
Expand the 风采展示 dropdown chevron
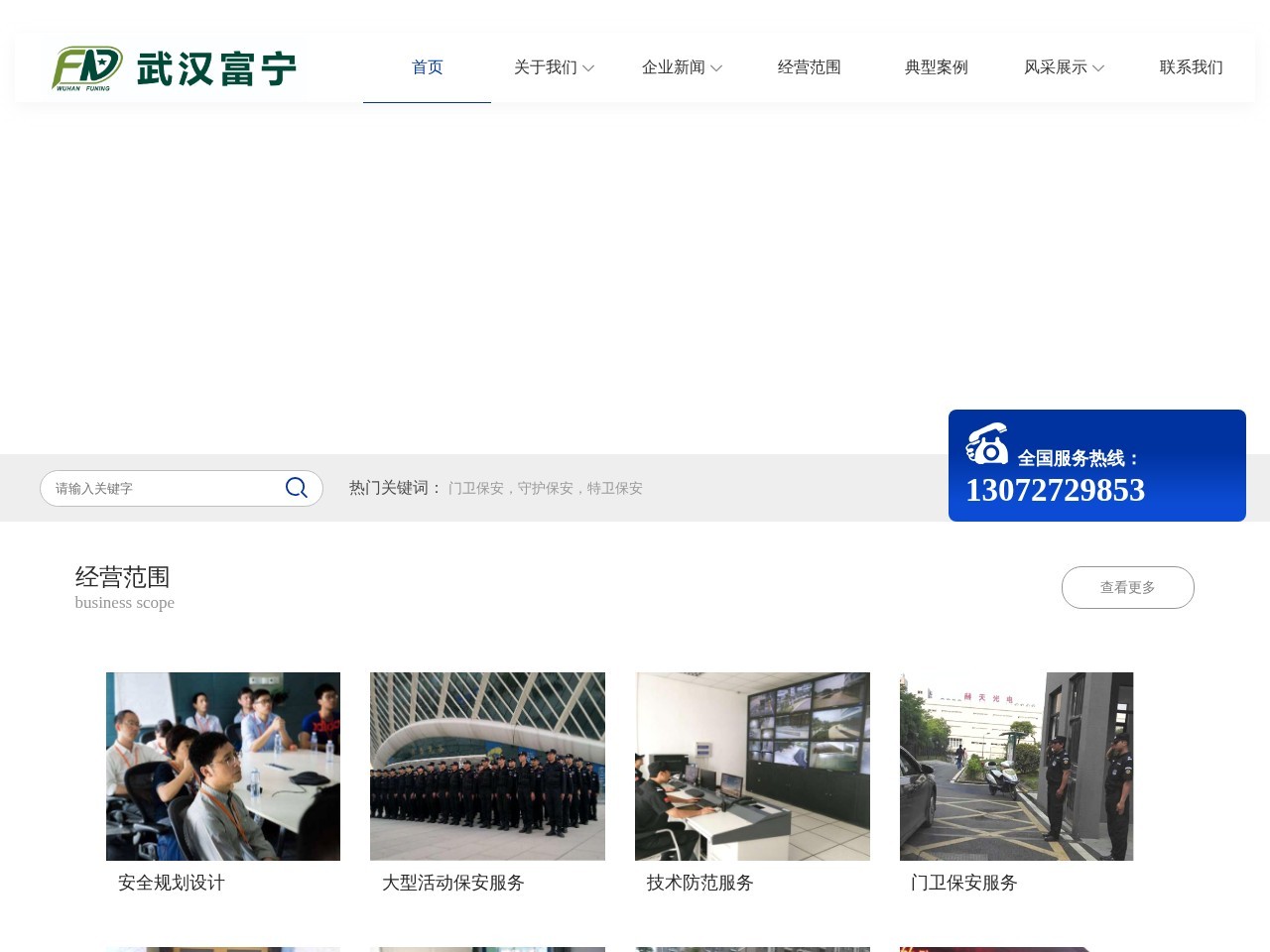pyautogui.click(x=1098, y=68)
